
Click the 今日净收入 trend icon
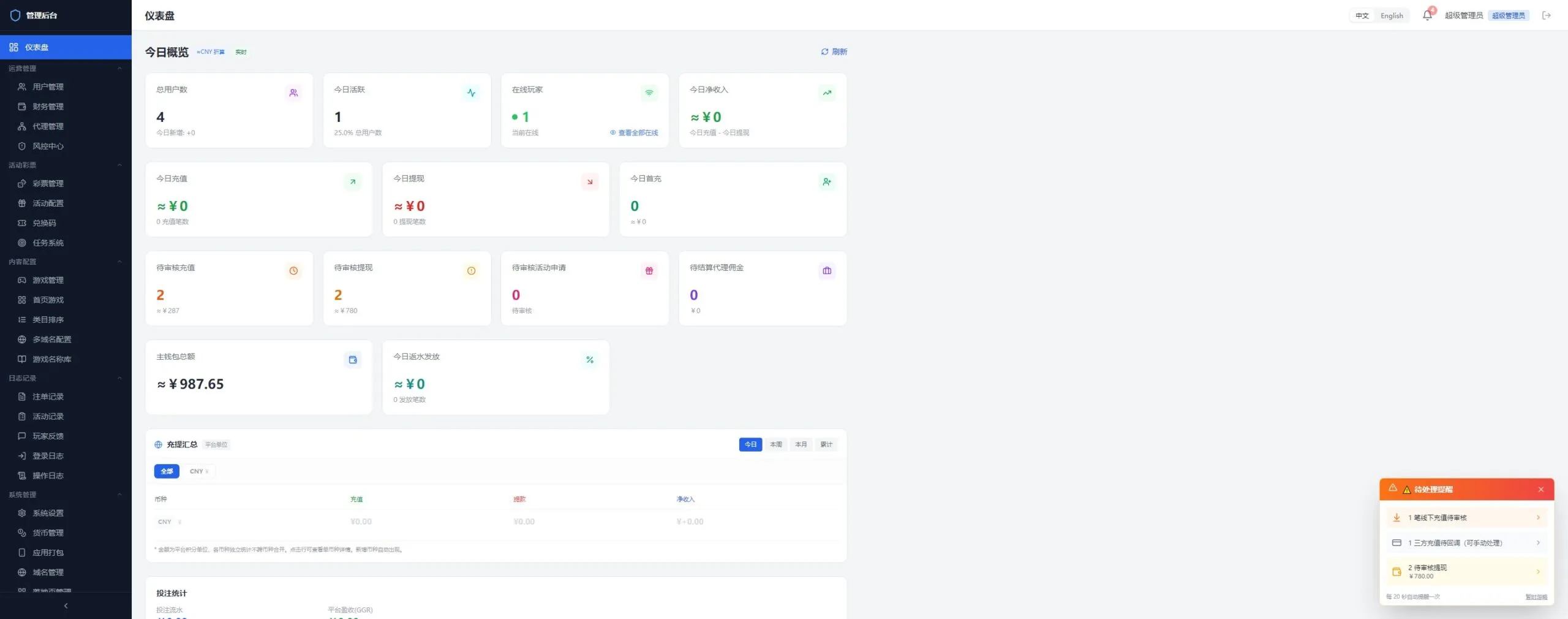(827, 93)
